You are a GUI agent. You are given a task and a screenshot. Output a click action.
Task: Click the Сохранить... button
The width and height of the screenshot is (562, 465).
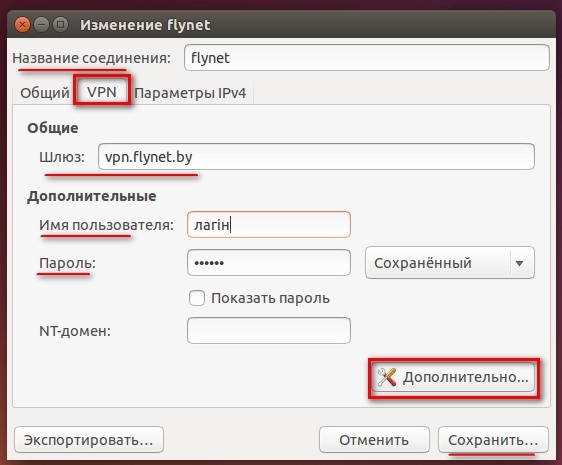coord(493,440)
